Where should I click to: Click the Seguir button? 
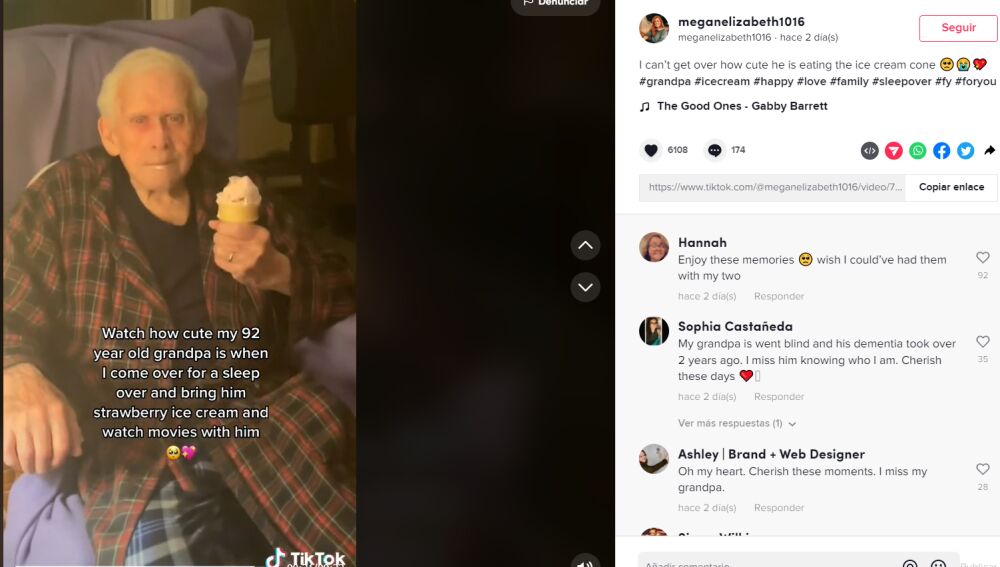pos(958,28)
